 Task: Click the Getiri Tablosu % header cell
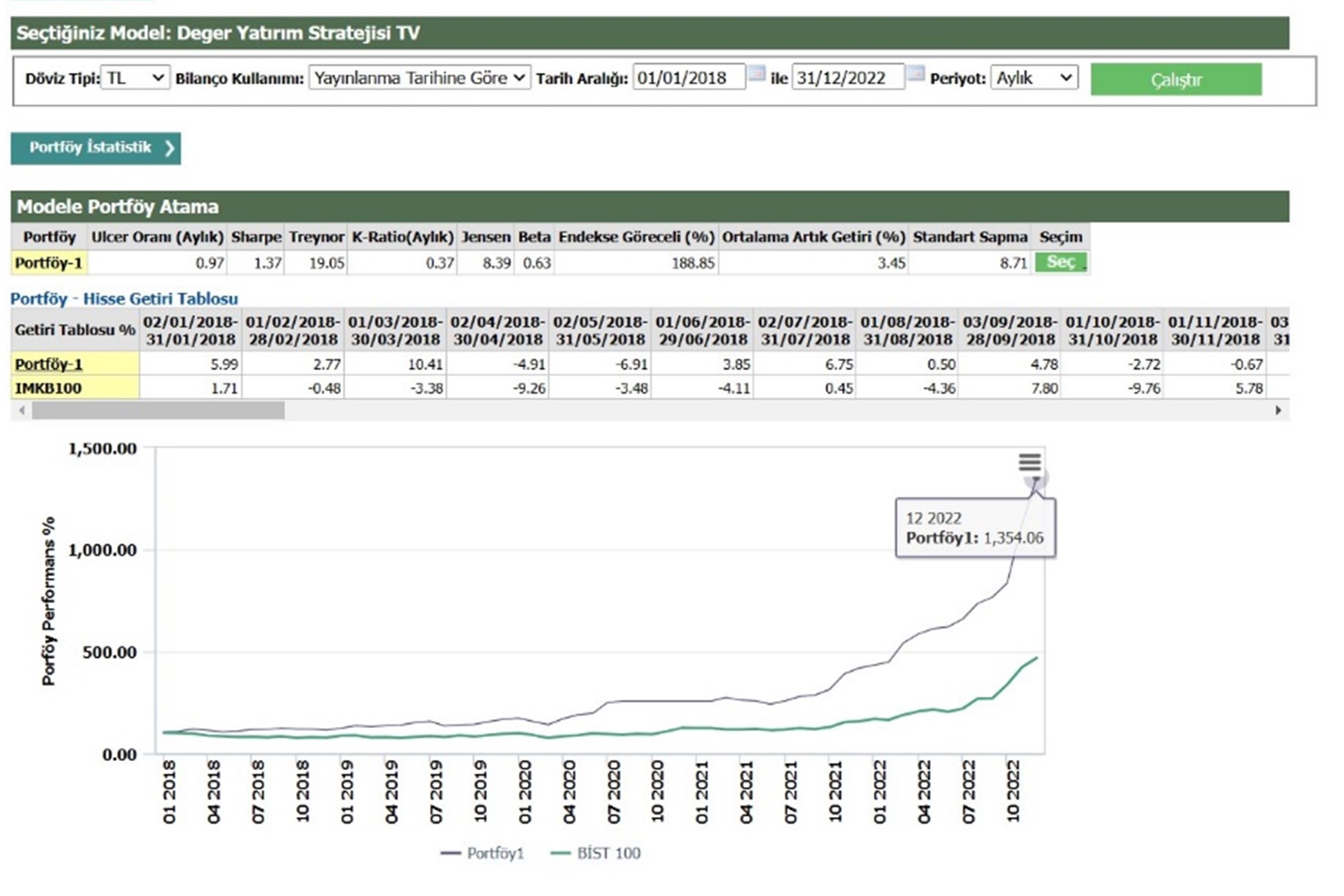point(75,330)
